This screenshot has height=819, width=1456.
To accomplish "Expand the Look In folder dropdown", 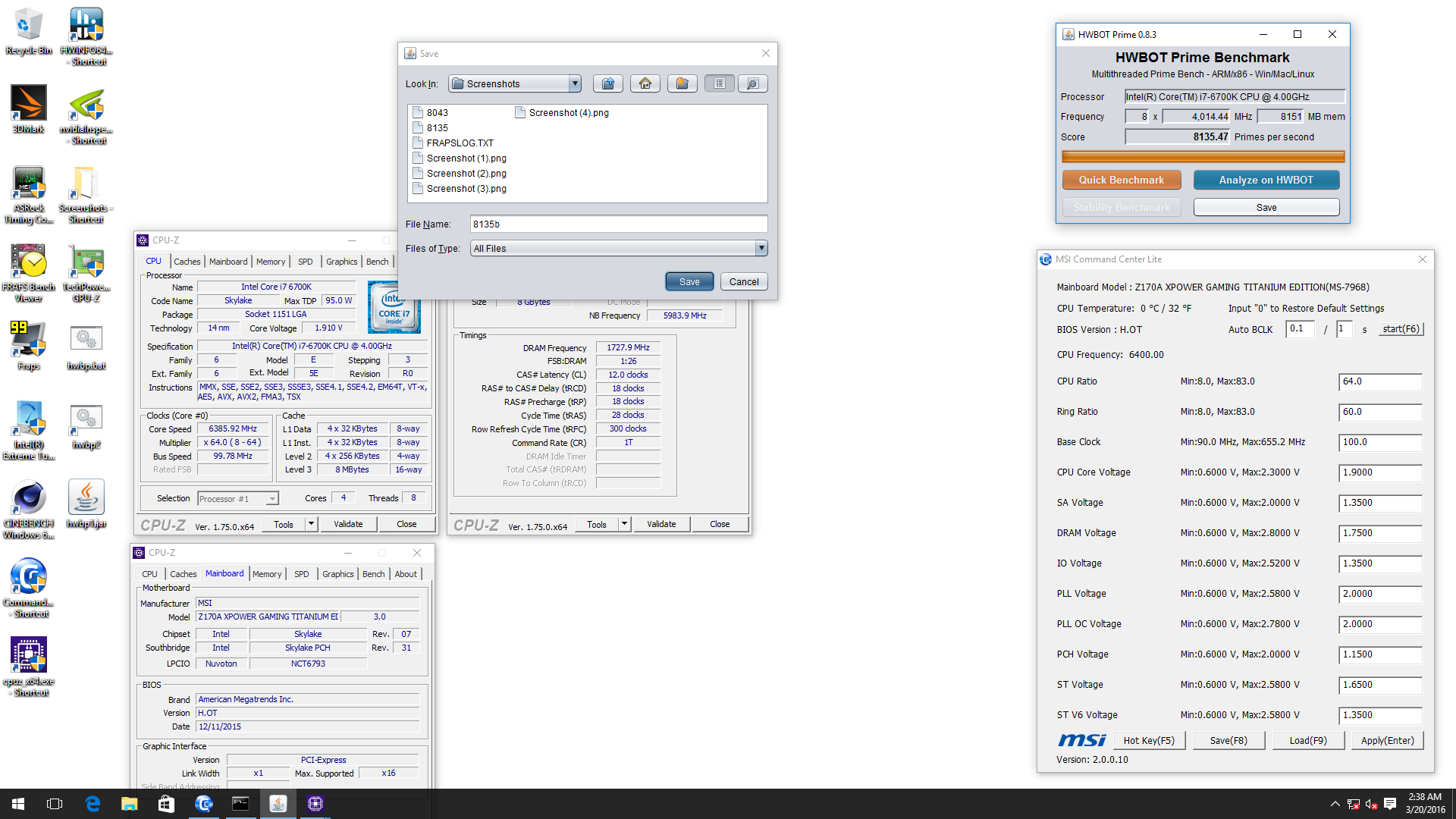I will tap(575, 83).
